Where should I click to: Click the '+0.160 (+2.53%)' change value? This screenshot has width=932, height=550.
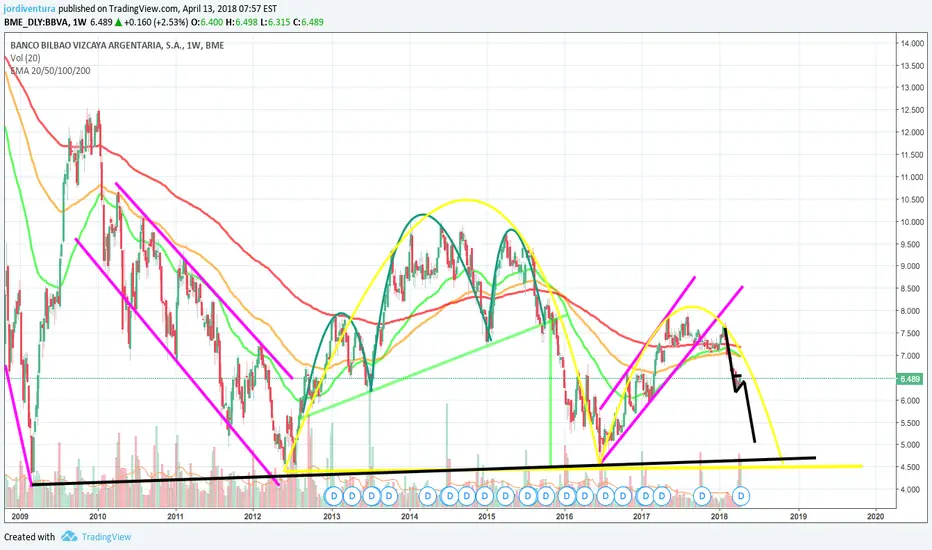click(155, 22)
